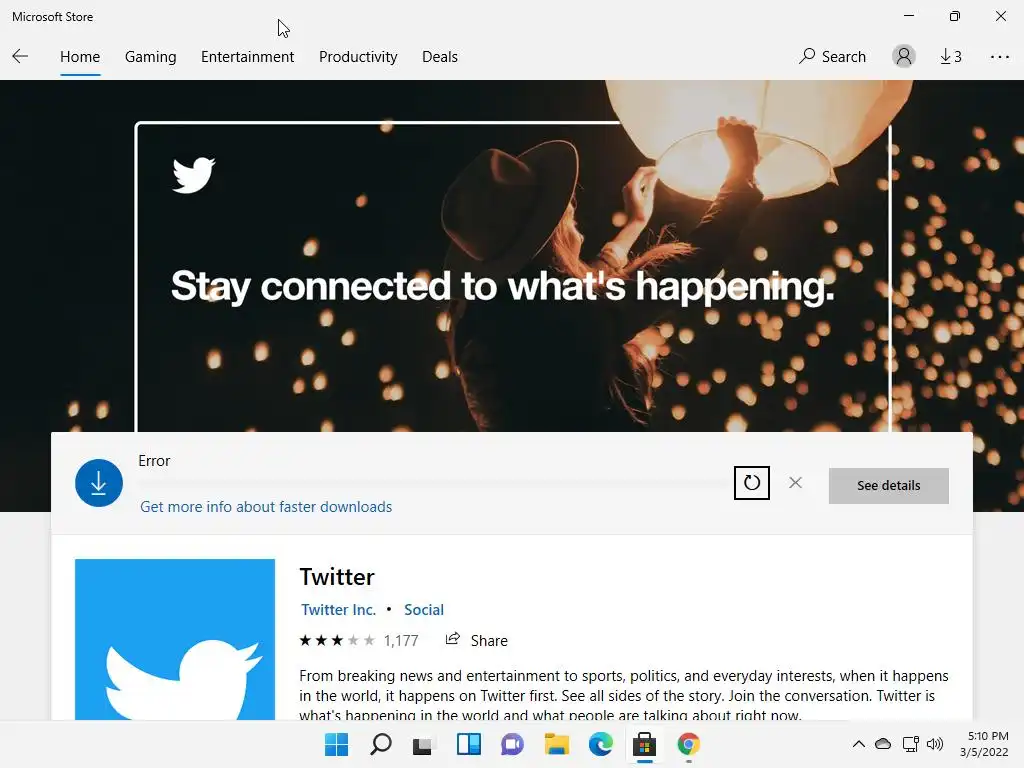Go back with the back arrow
This screenshot has width=1024, height=768.
20,56
